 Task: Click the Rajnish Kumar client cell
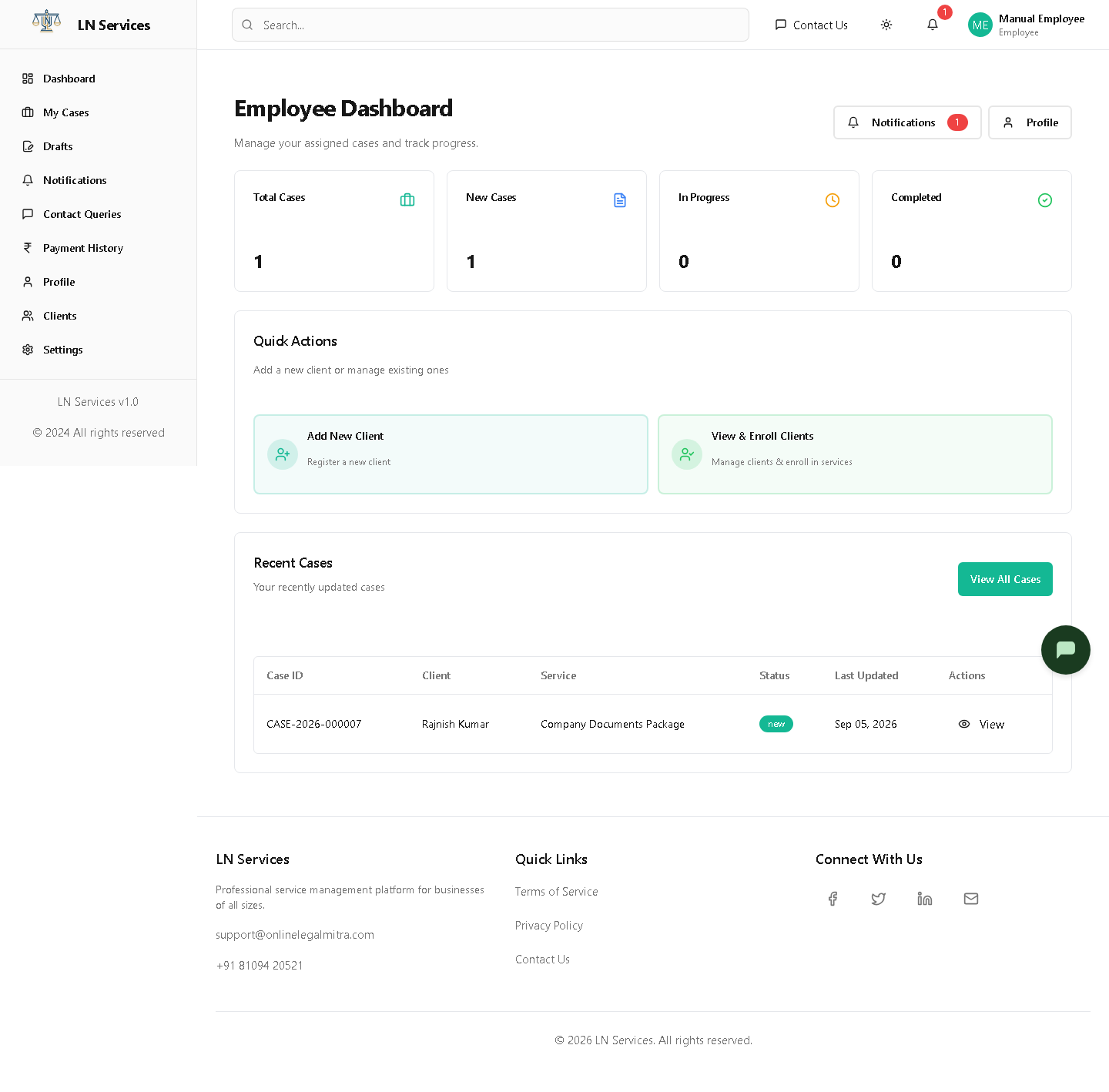point(455,724)
